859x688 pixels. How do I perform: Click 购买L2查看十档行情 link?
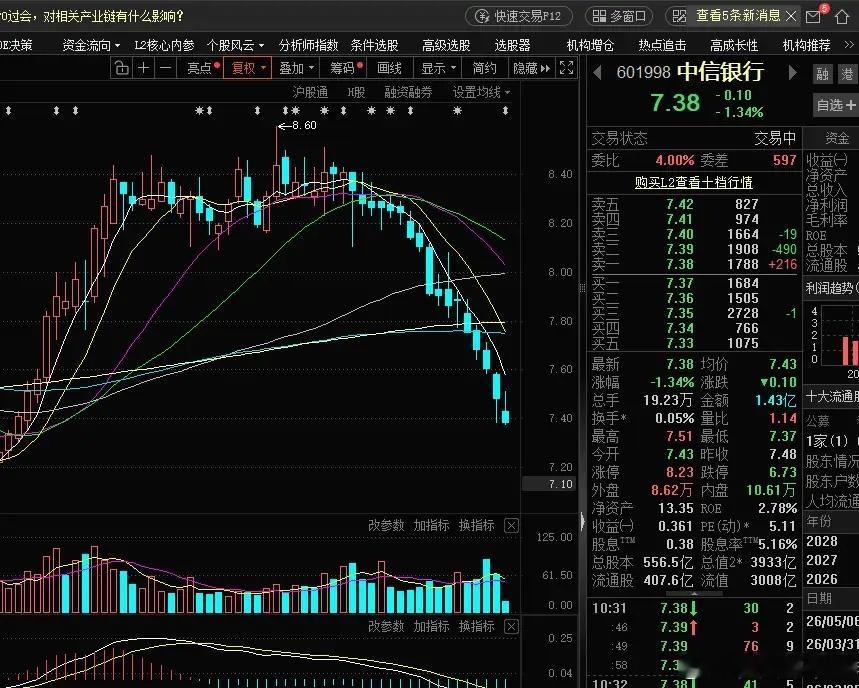694,182
